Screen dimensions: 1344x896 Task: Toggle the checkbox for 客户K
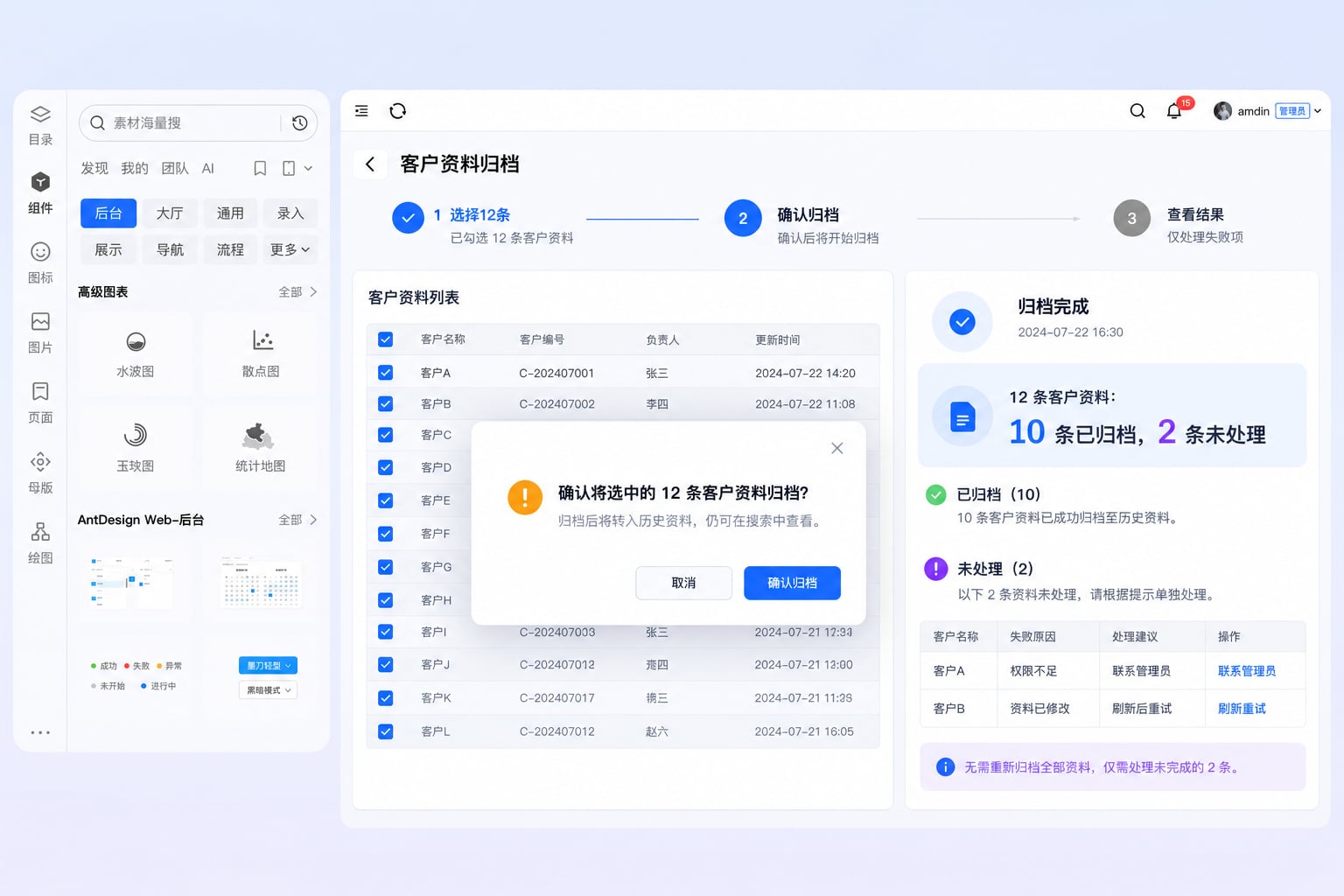[x=385, y=698]
